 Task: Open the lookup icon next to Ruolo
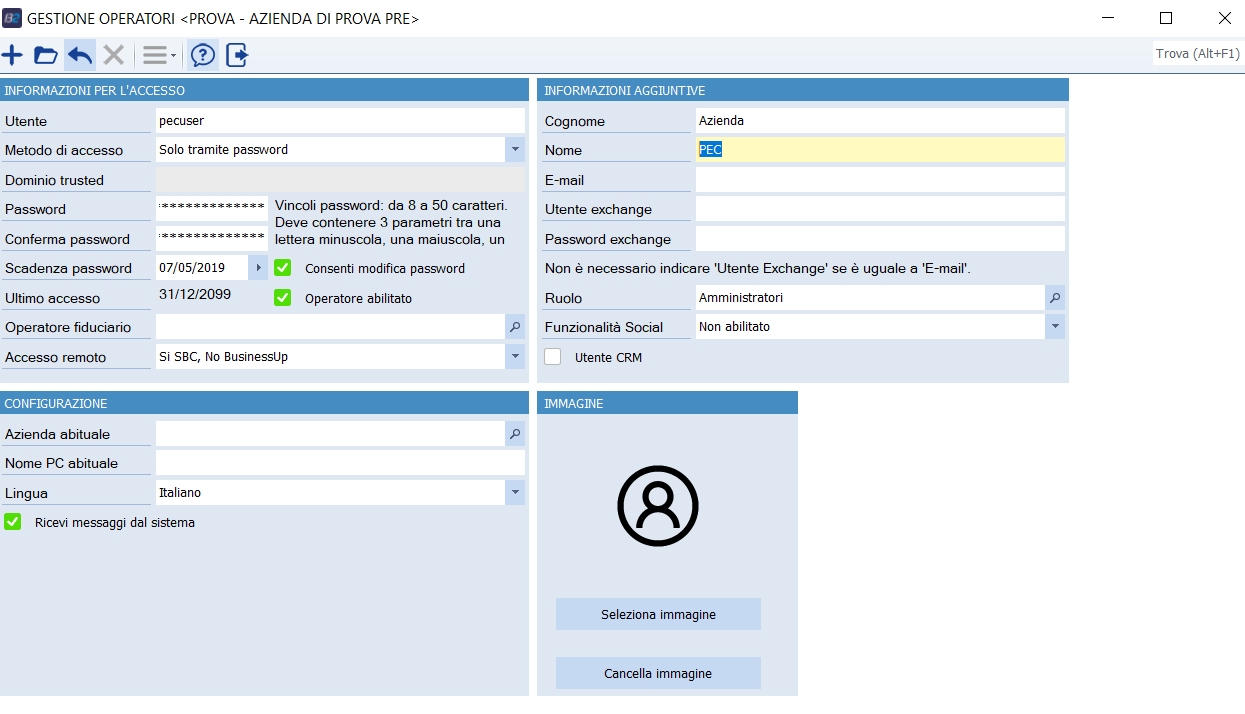coord(1055,298)
